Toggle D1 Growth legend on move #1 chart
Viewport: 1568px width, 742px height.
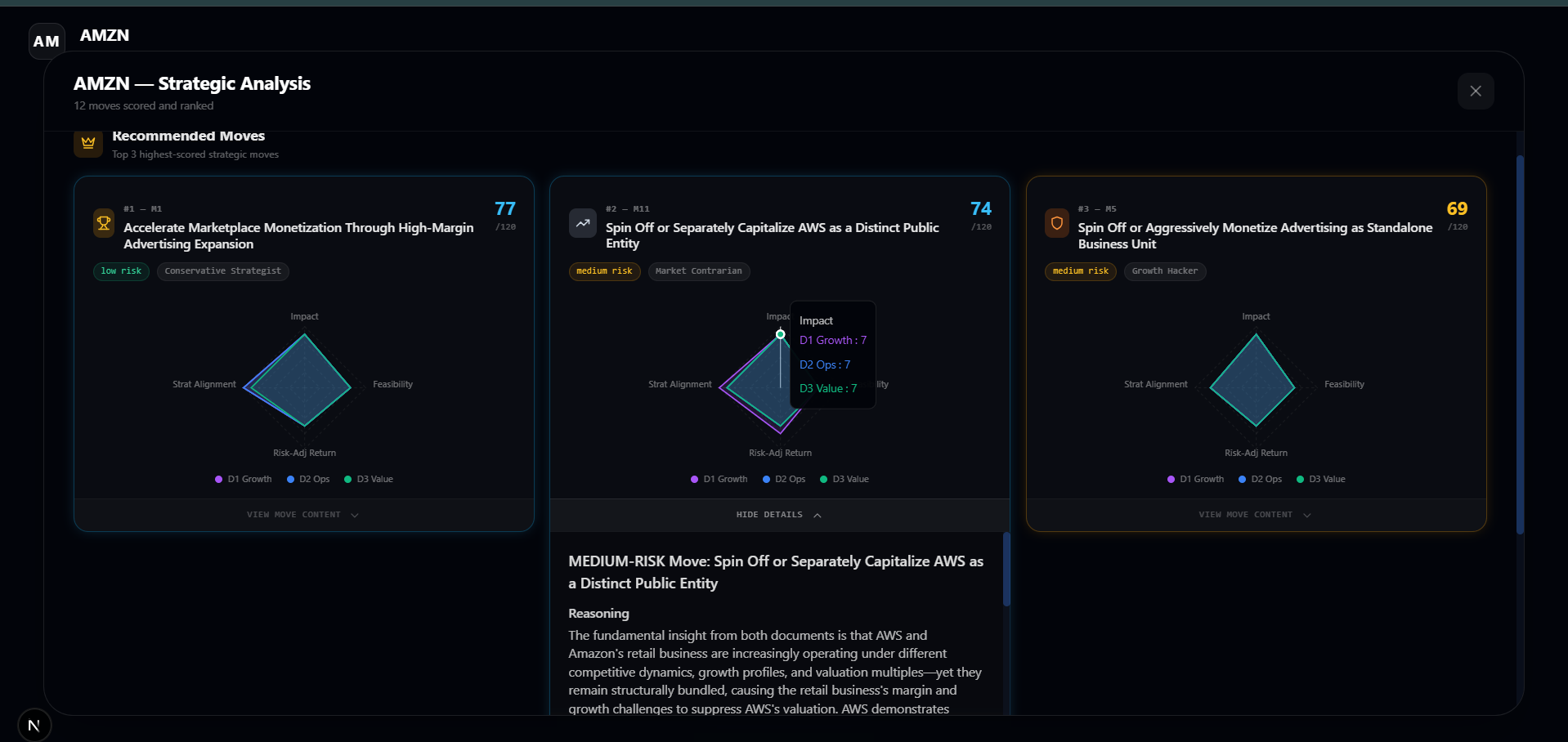244,479
